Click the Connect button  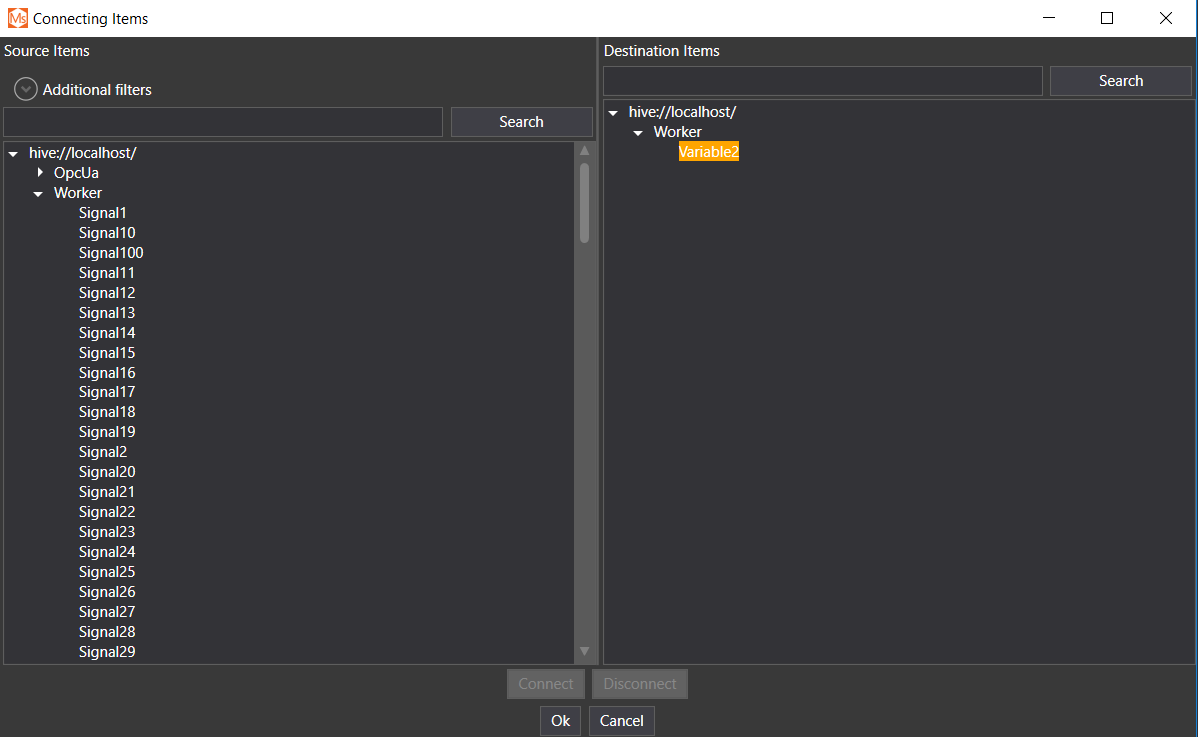tap(546, 684)
